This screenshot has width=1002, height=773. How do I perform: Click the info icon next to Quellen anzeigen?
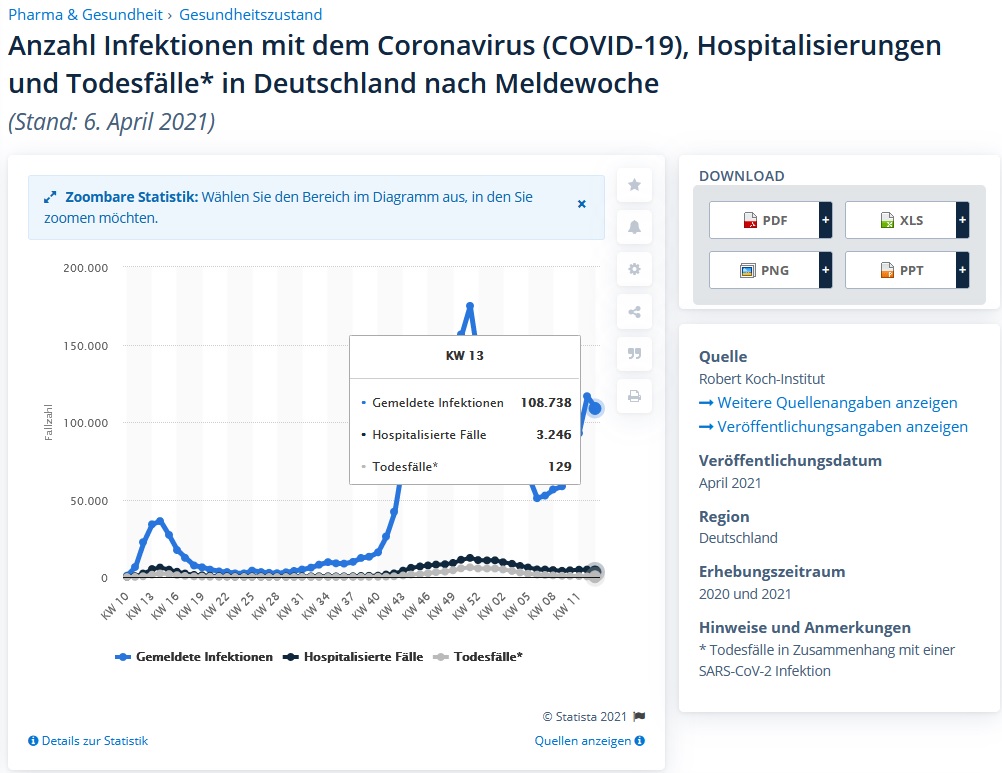641,740
